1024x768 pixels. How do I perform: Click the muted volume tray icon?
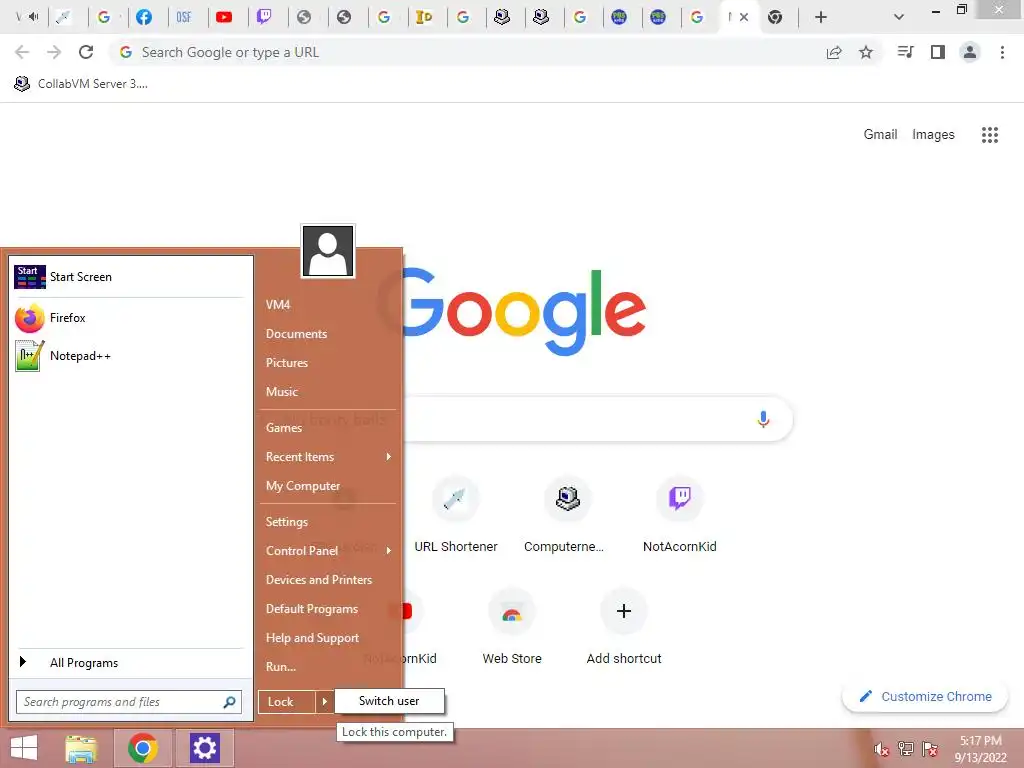click(x=882, y=750)
